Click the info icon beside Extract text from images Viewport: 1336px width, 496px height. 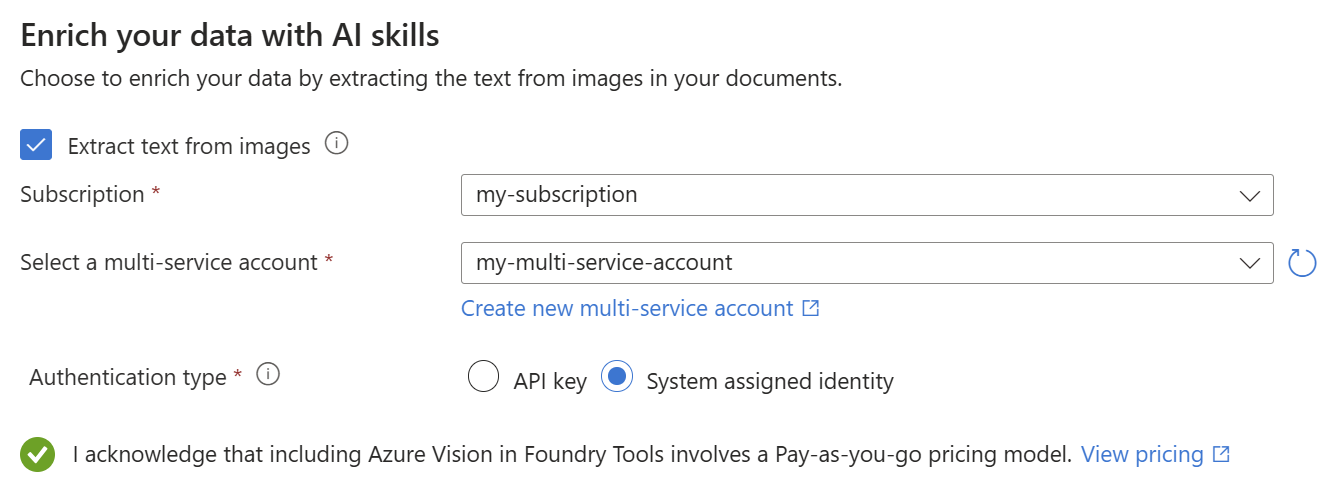click(337, 144)
